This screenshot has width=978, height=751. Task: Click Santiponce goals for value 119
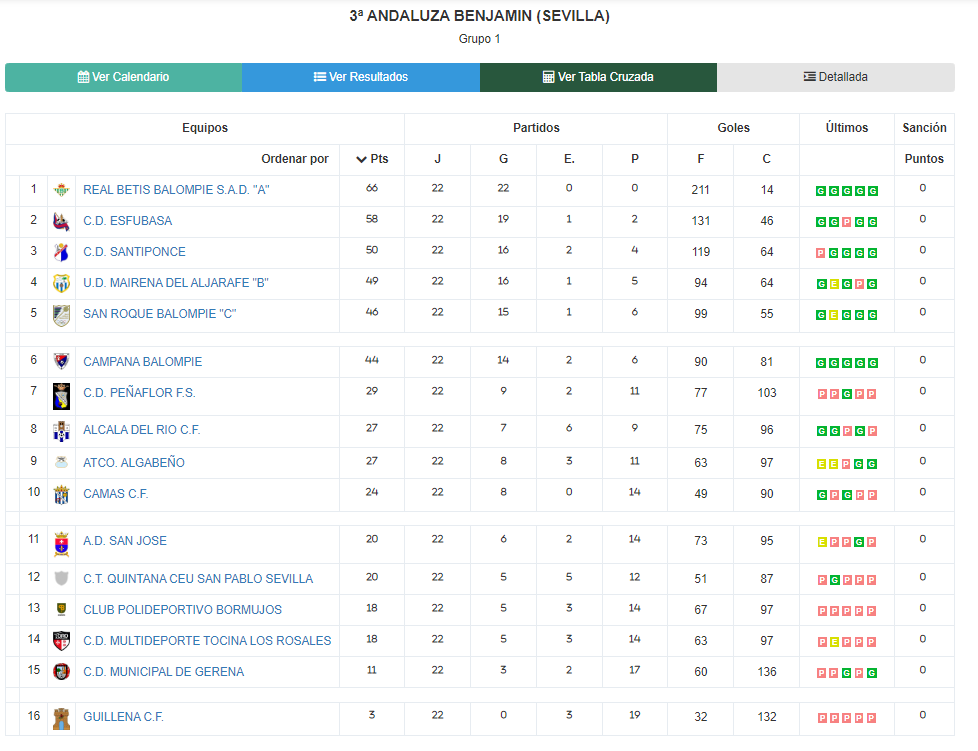click(700, 252)
